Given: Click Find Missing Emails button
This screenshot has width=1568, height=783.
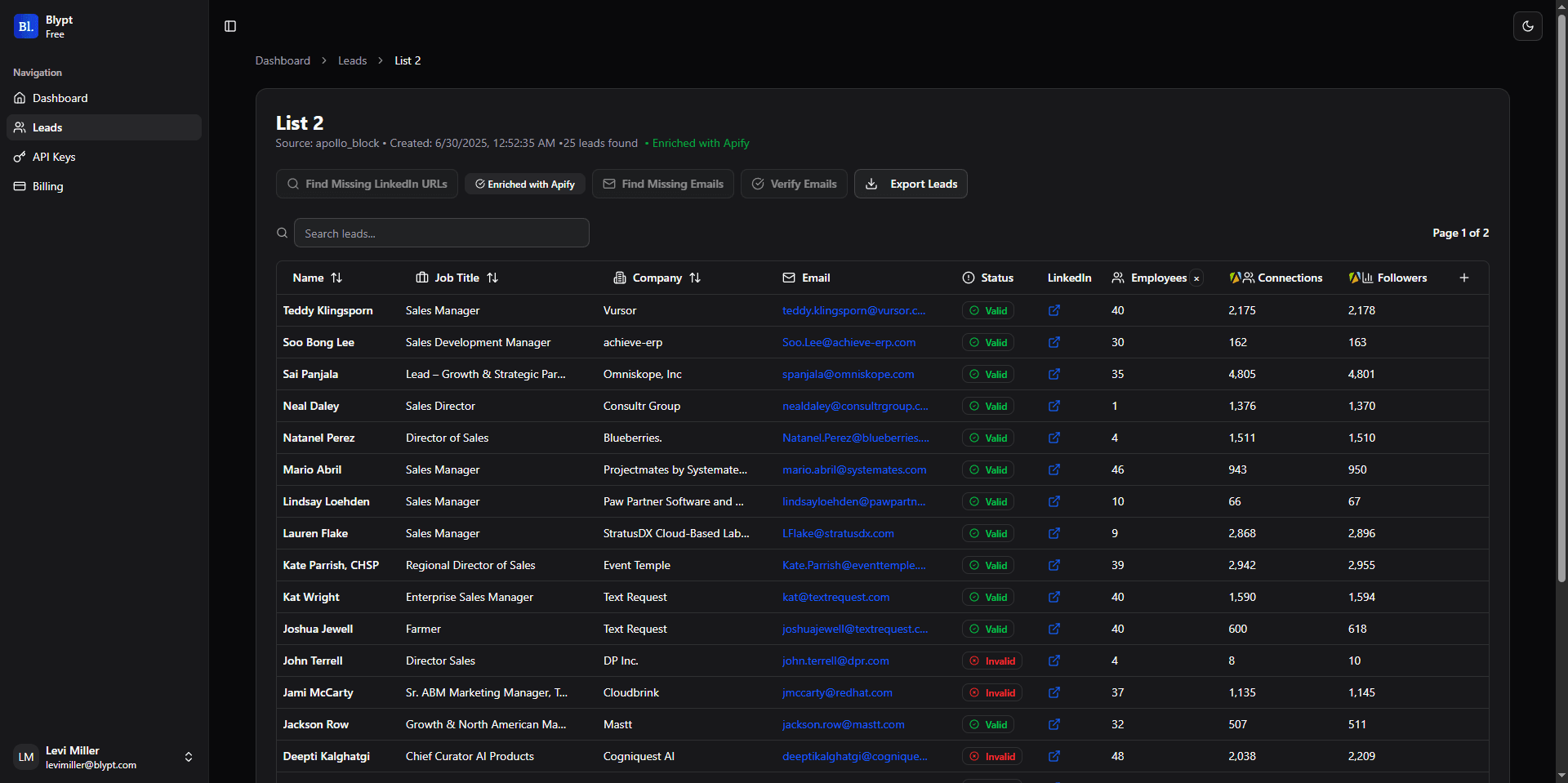Looking at the screenshot, I should (663, 184).
